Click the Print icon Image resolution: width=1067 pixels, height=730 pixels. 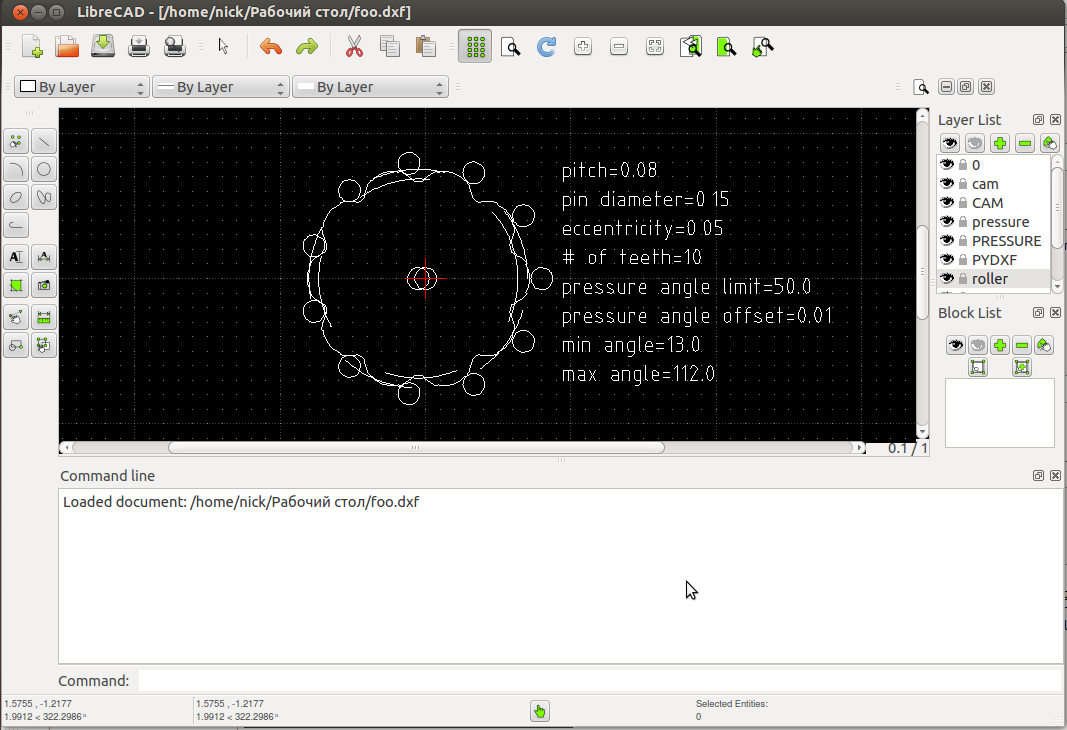[139, 46]
